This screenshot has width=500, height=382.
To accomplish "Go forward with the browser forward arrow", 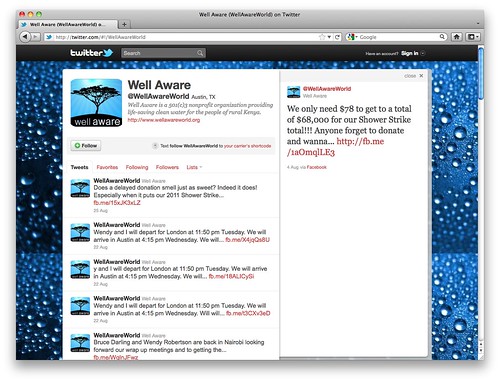I will [x=36, y=37].
